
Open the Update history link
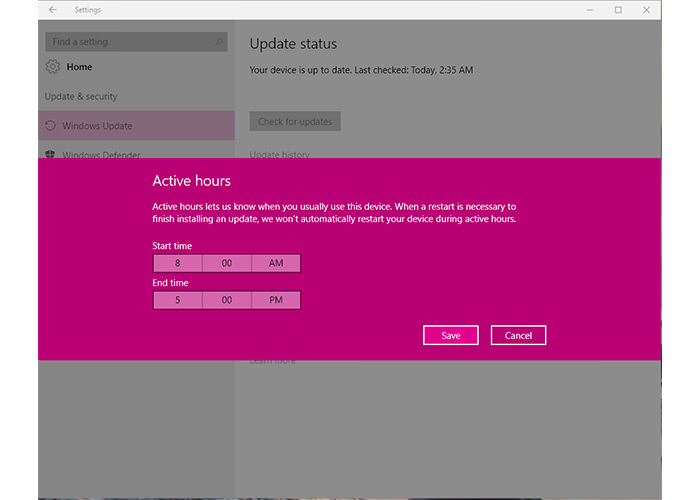click(x=279, y=155)
